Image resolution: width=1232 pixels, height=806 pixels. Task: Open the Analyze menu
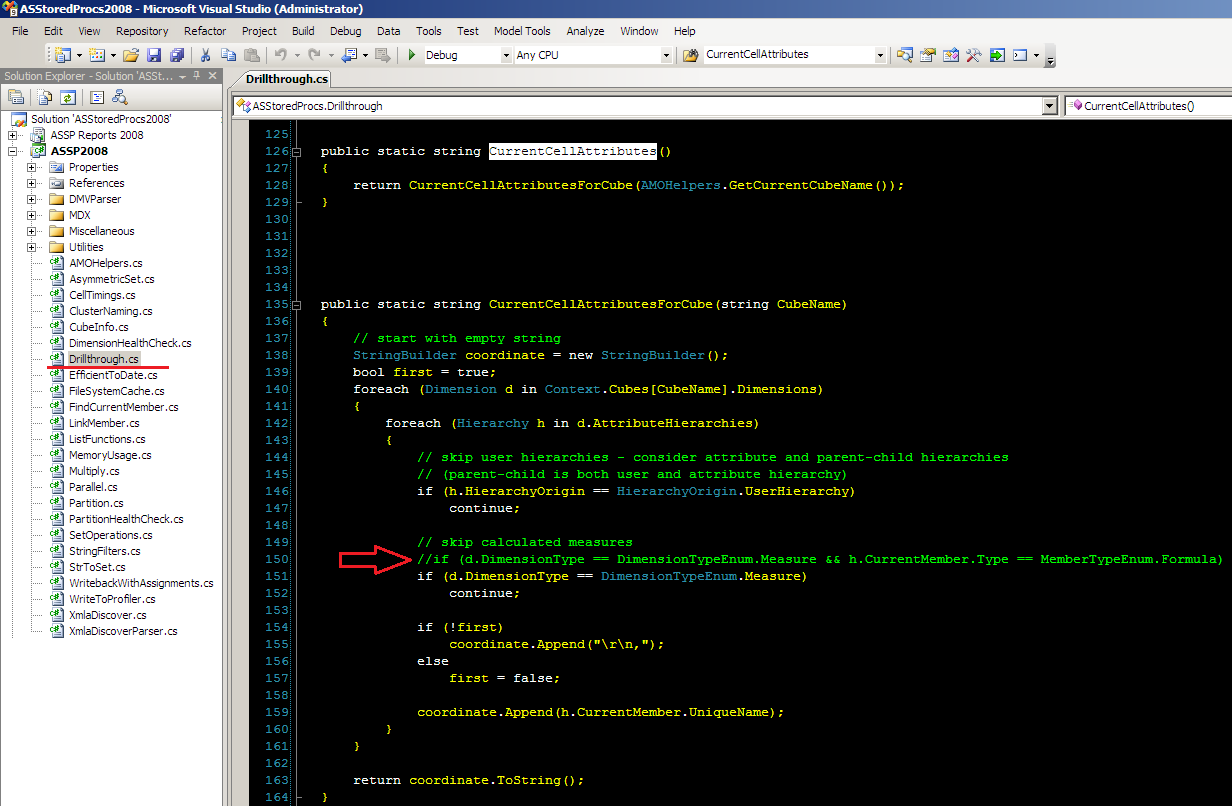pos(585,31)
